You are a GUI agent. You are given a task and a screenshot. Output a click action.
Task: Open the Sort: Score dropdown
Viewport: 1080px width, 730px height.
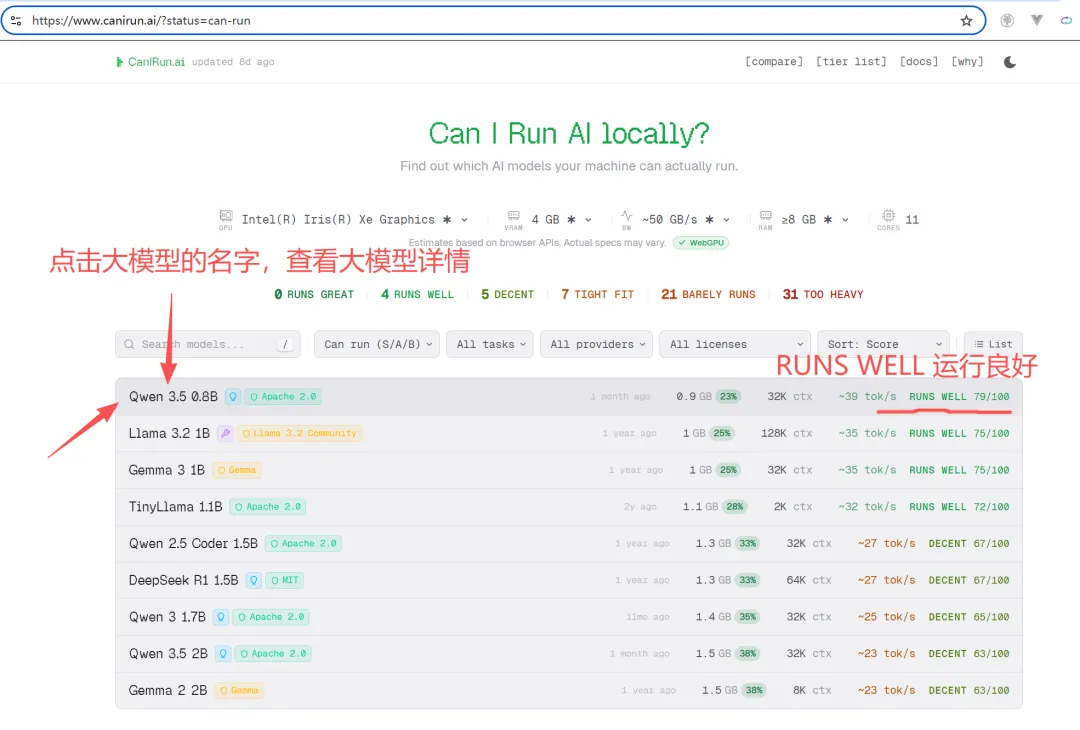[884, 344]
